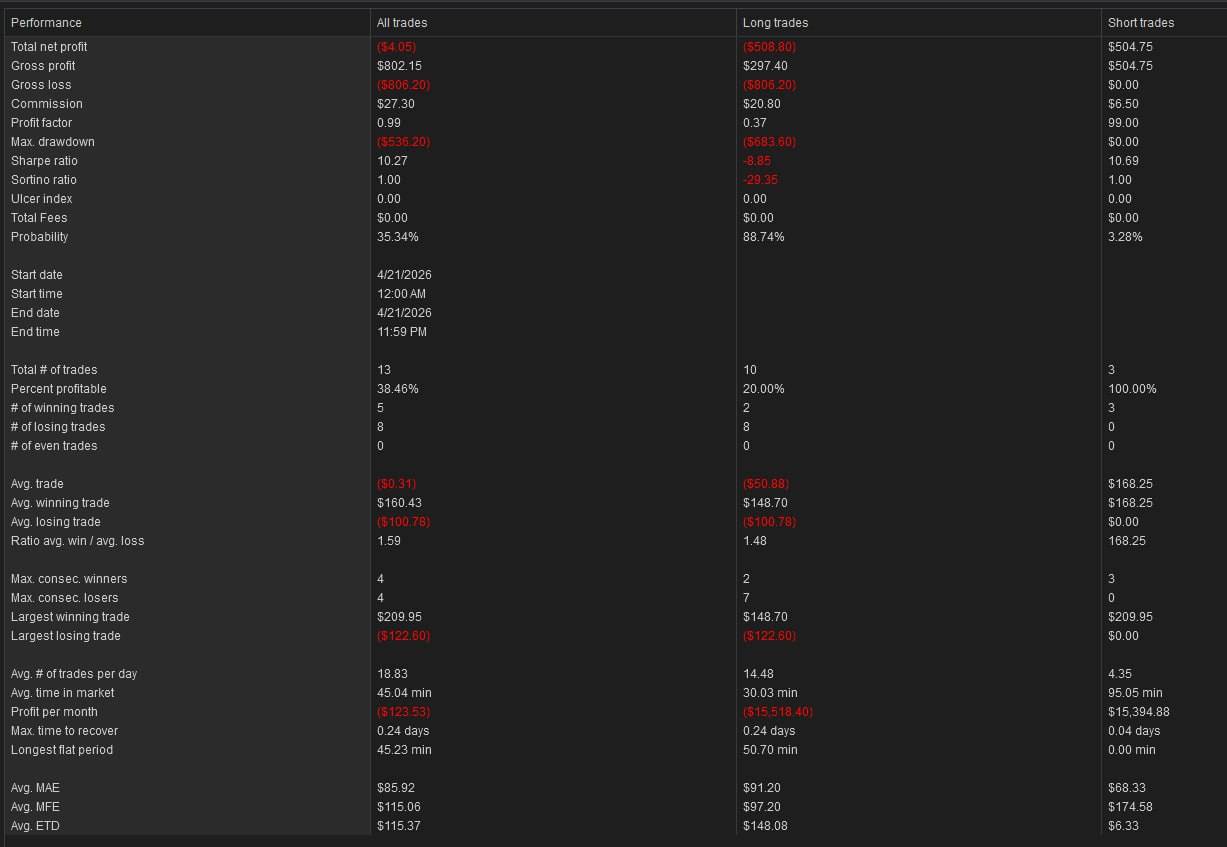Select the Total net profit row label
This screenshot has height=847, width=1227.
click(49, 47)
